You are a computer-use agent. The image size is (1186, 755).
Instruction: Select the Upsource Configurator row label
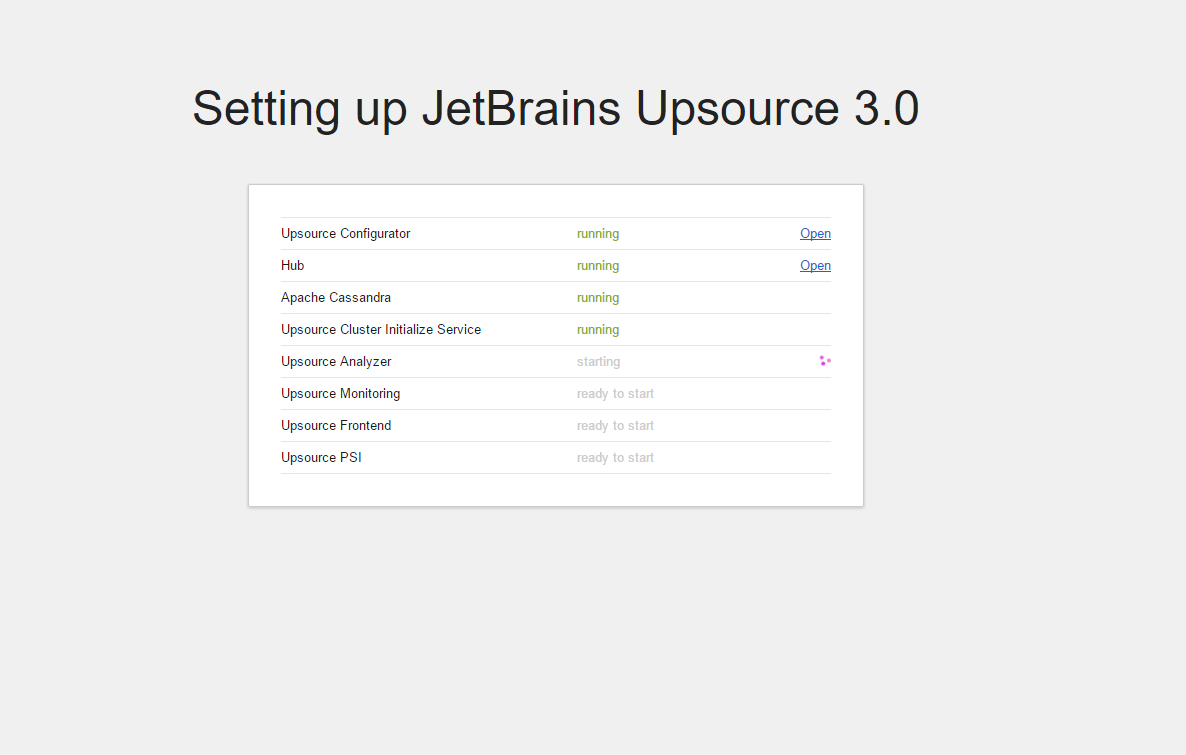pos(346,234)
